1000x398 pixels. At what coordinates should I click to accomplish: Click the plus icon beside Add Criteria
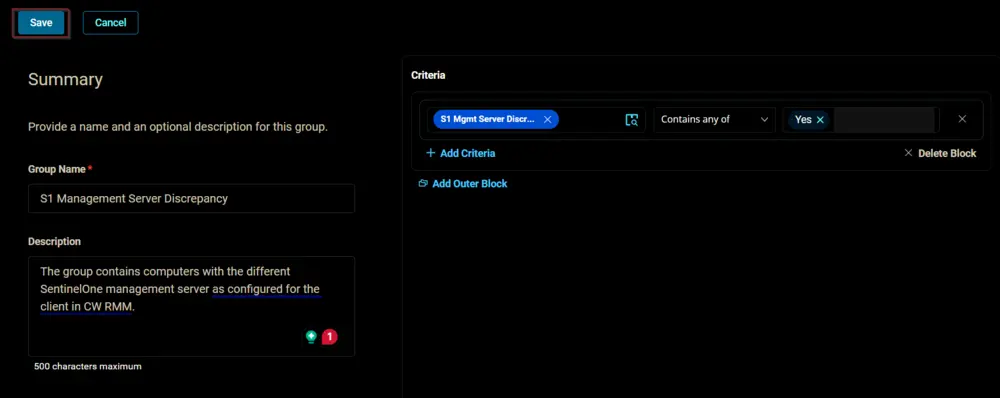[430, 153]
